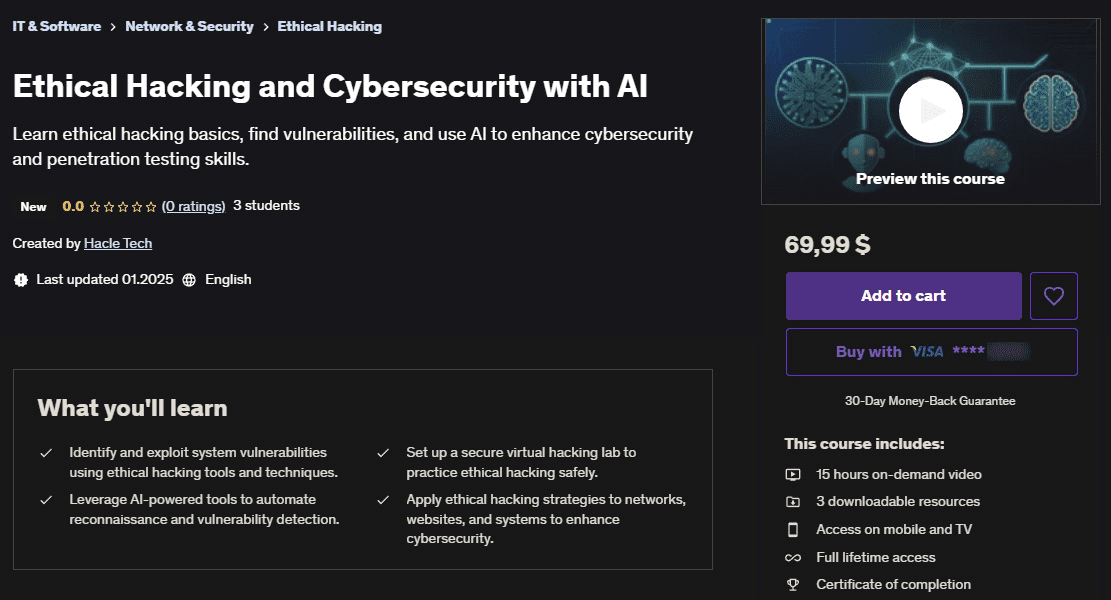Click the full lifetime access icon
Viewport: 1111px width, 600px height.
point(793,557)
